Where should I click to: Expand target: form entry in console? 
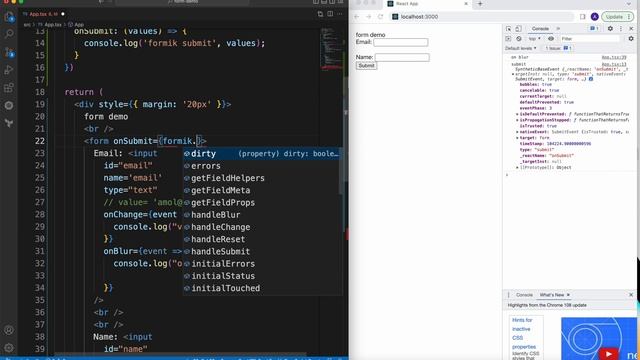tap(518, 138)
